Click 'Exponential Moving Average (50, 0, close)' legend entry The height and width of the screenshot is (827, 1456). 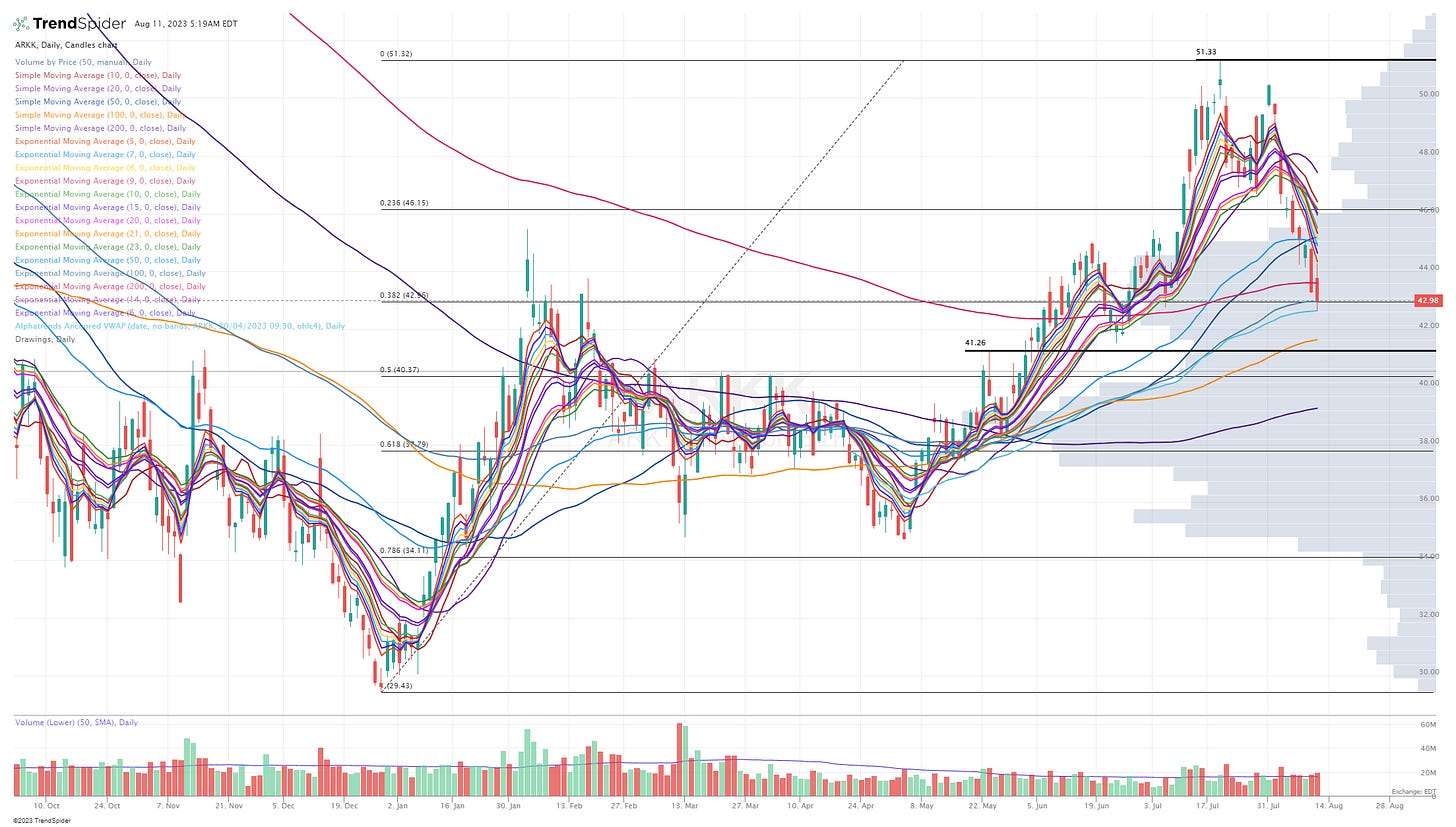[107, 260]
